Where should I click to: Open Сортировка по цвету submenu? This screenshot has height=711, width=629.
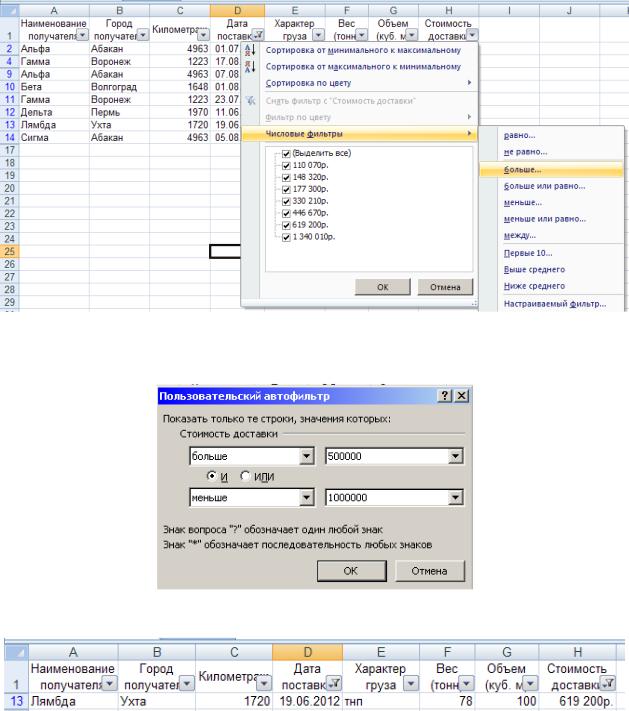click(x=360, y=83)
